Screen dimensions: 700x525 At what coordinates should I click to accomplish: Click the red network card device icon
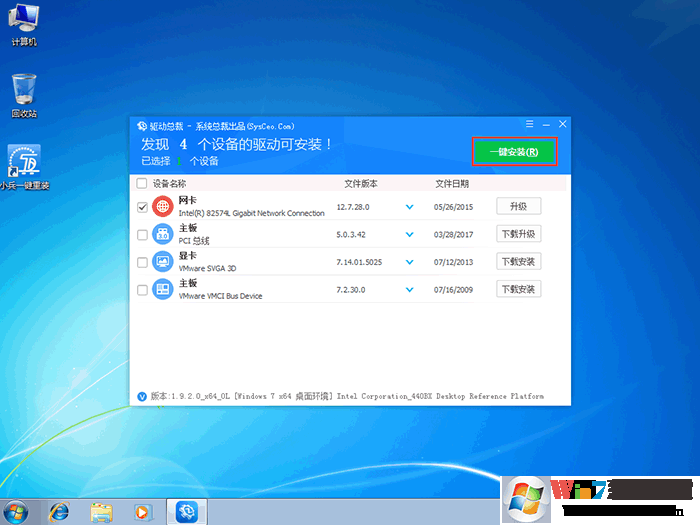click(x=162, y=207)
